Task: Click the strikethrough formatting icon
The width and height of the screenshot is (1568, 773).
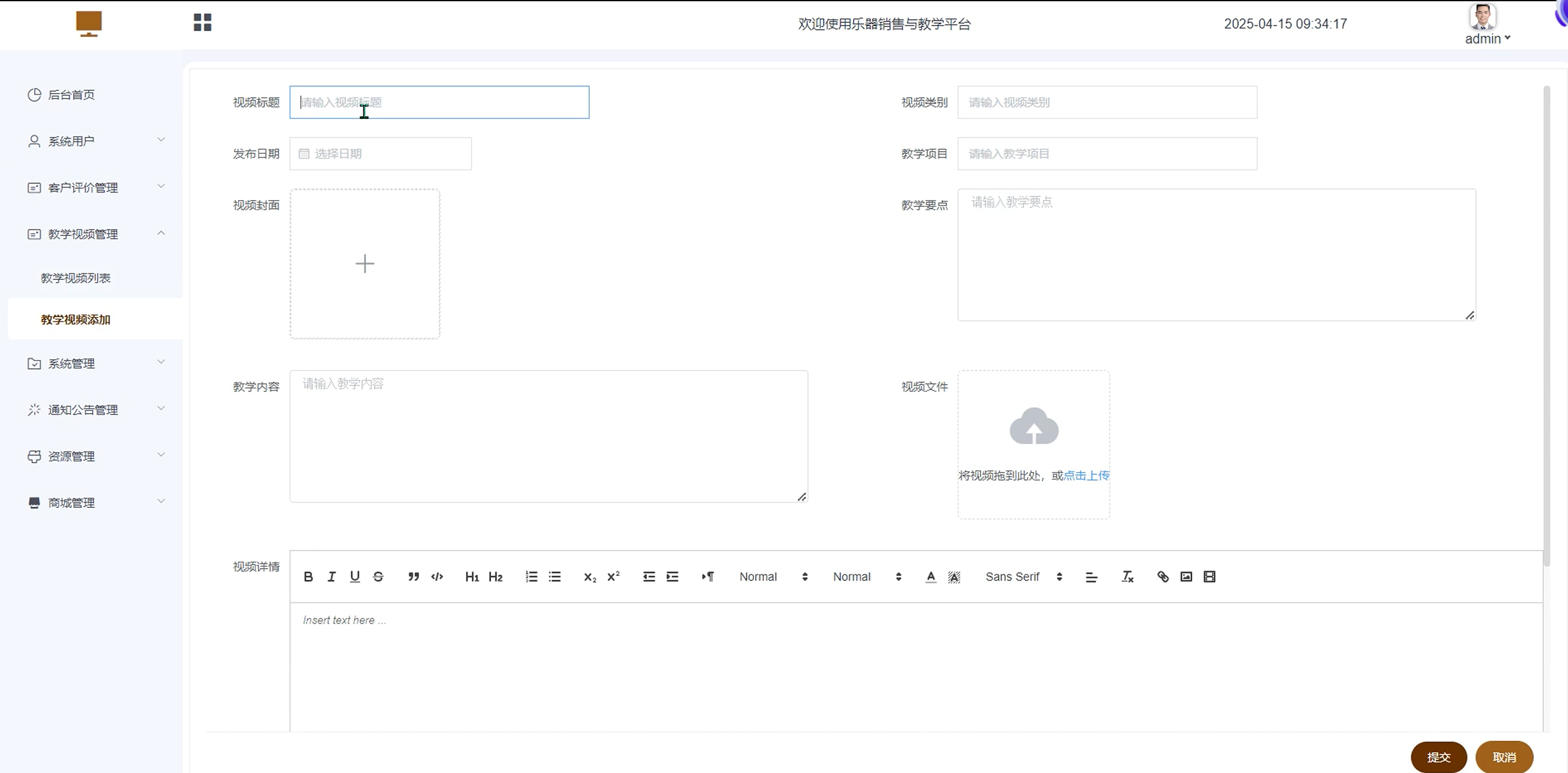Action: pyautogui.click(x=378, y=577)
